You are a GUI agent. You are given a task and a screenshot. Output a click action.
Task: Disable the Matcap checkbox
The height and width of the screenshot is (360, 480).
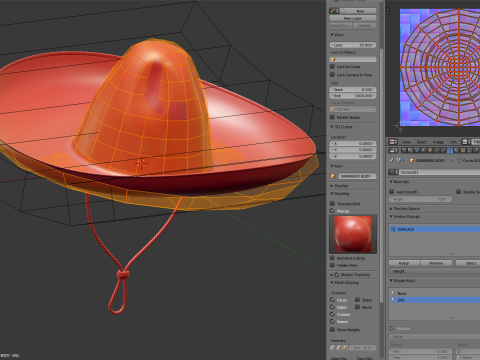point(332,211)
